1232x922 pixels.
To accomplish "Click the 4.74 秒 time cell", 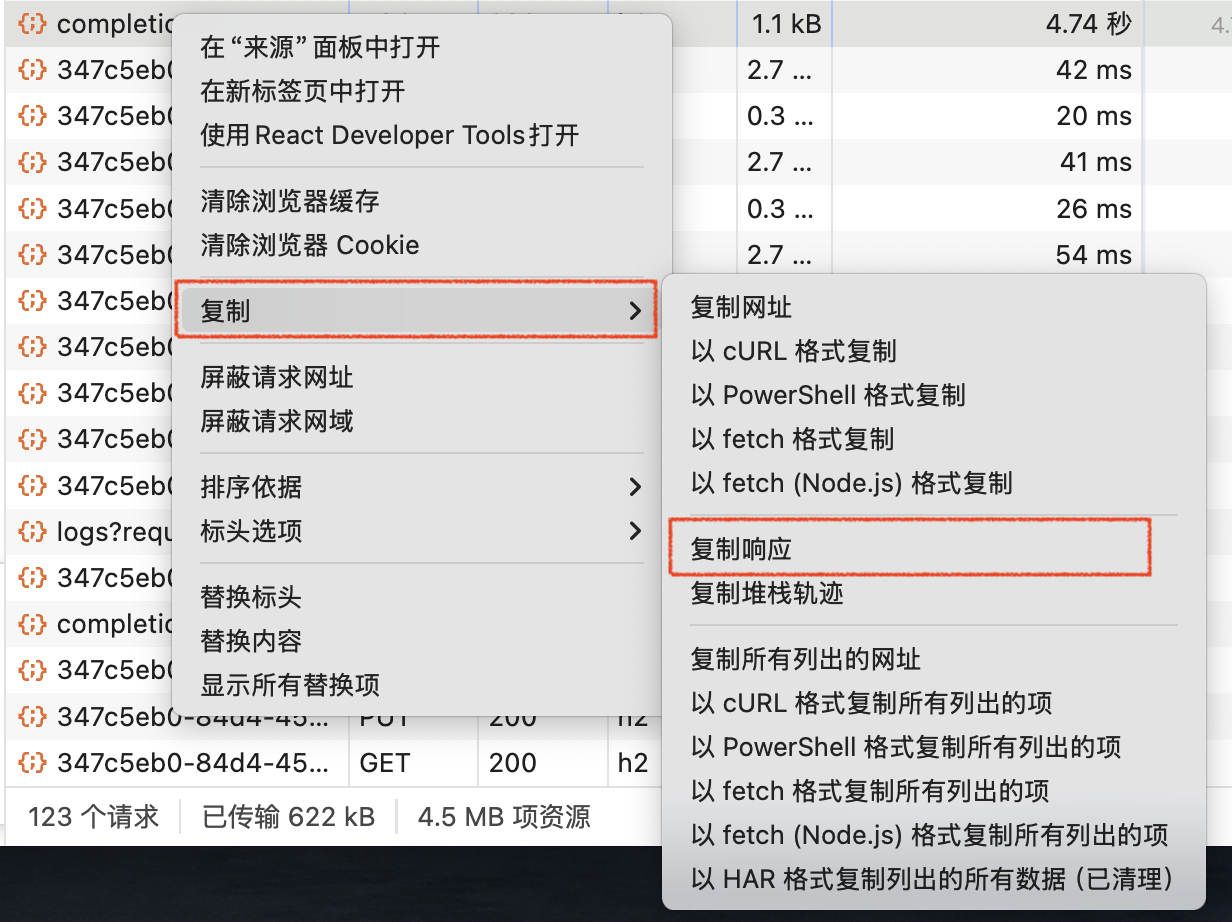I will (x=1088, y=24).
